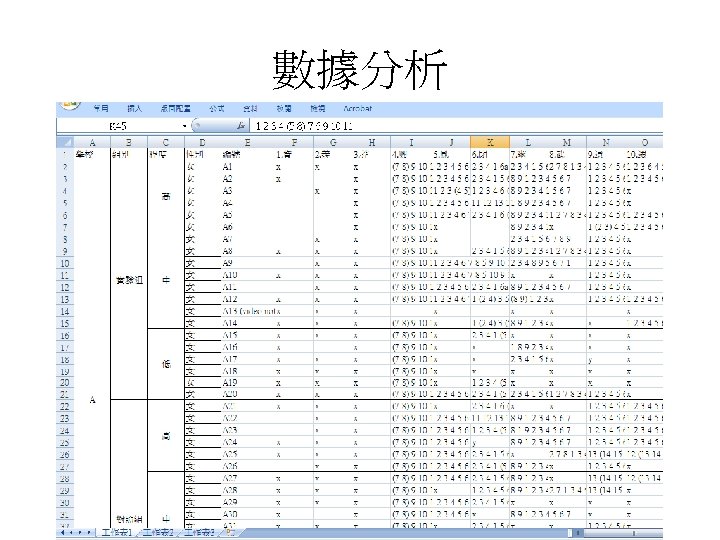Select column J header
The height and width of the screenshot is (540, 720).
pyautogui.click(x=451, y=142)
